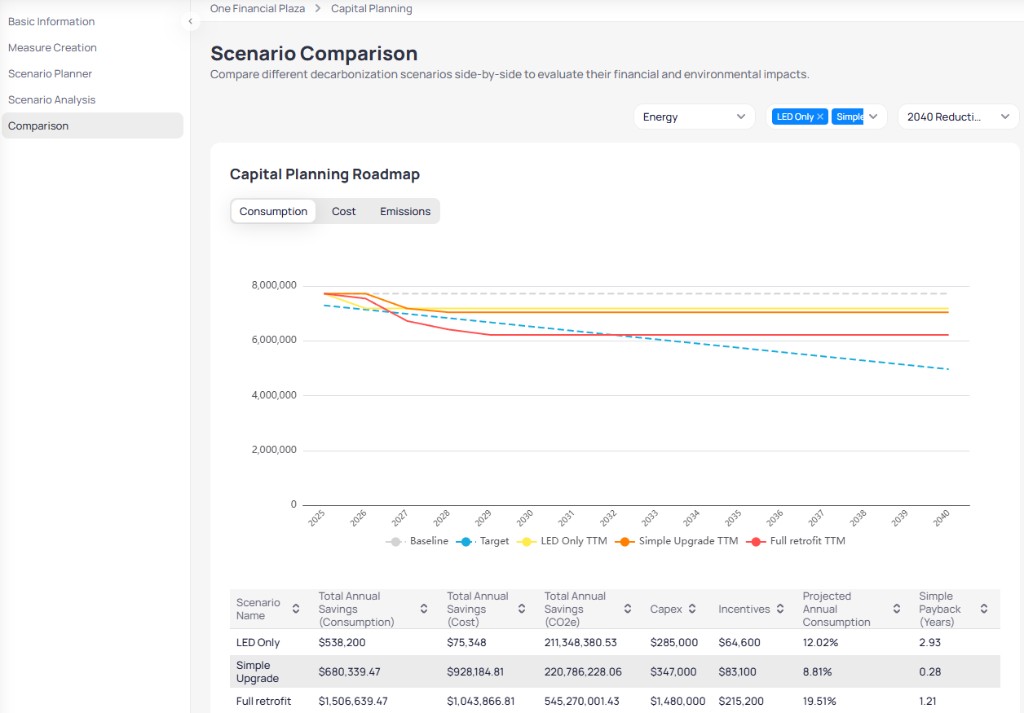
Task: Remove the LED Only tag
Action: point(820,117)
